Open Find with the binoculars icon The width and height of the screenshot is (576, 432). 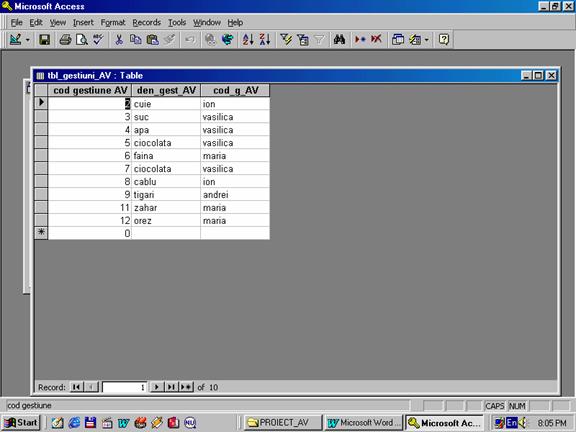[x=339, y=39]
